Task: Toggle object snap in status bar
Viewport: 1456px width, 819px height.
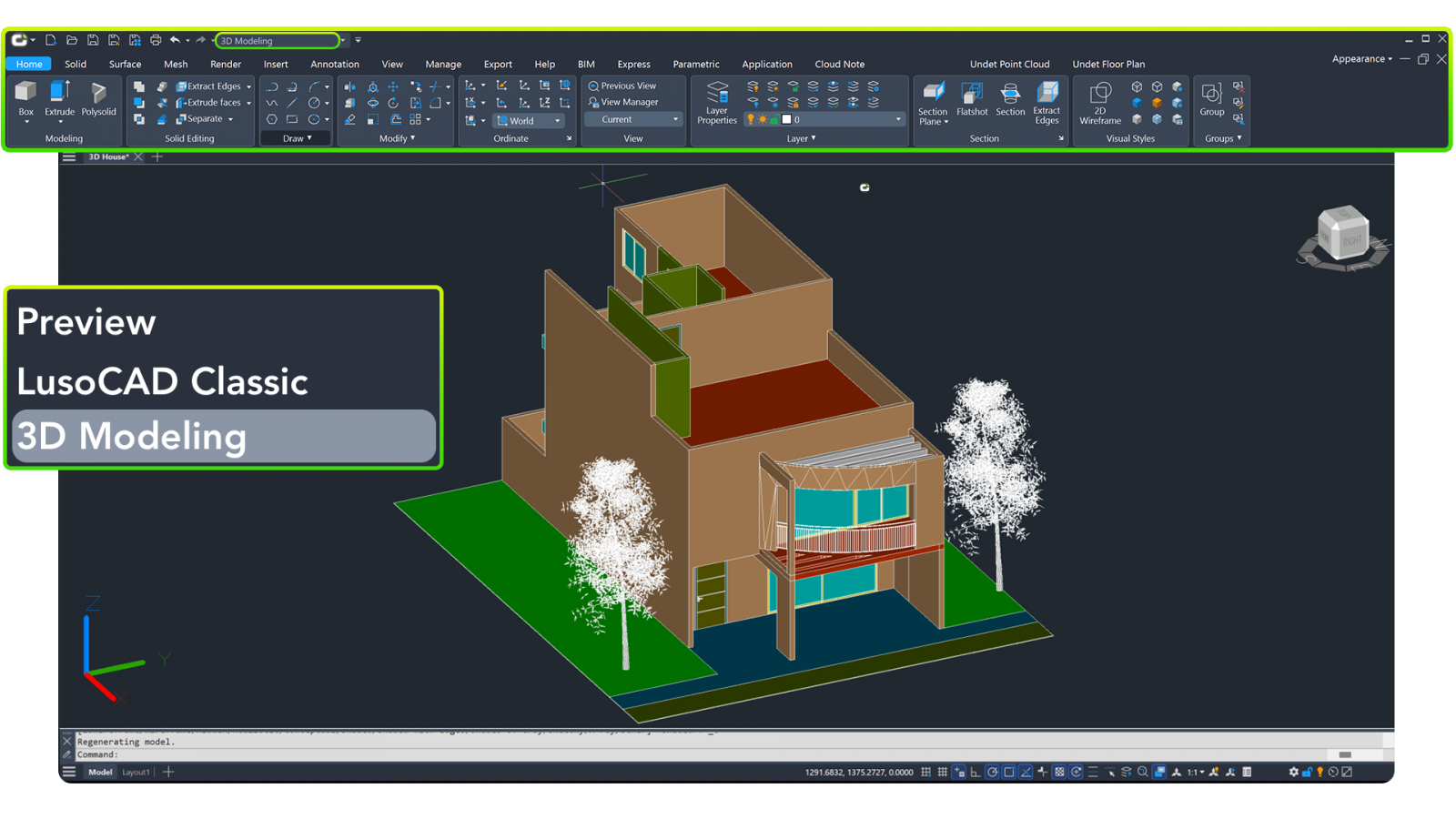Action: point(1009,772)
